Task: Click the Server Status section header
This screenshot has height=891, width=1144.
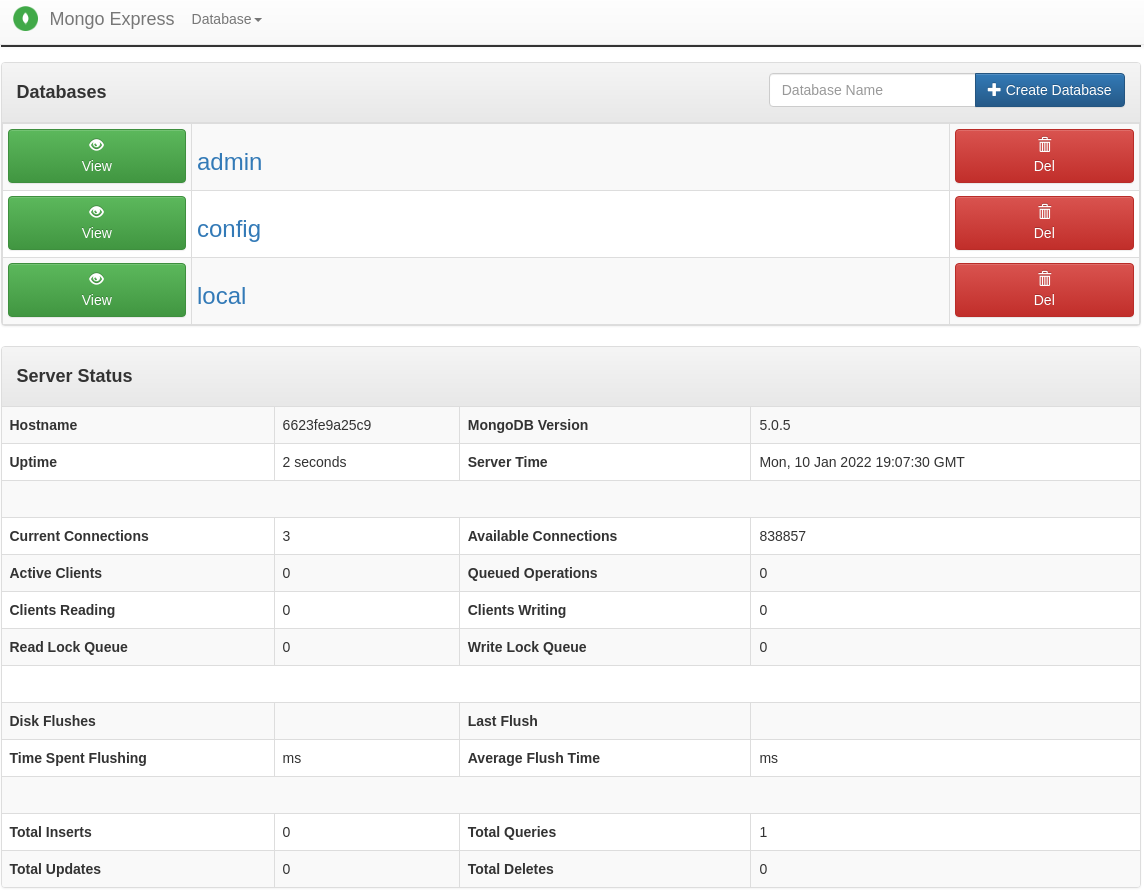Action: click(74, 376)
